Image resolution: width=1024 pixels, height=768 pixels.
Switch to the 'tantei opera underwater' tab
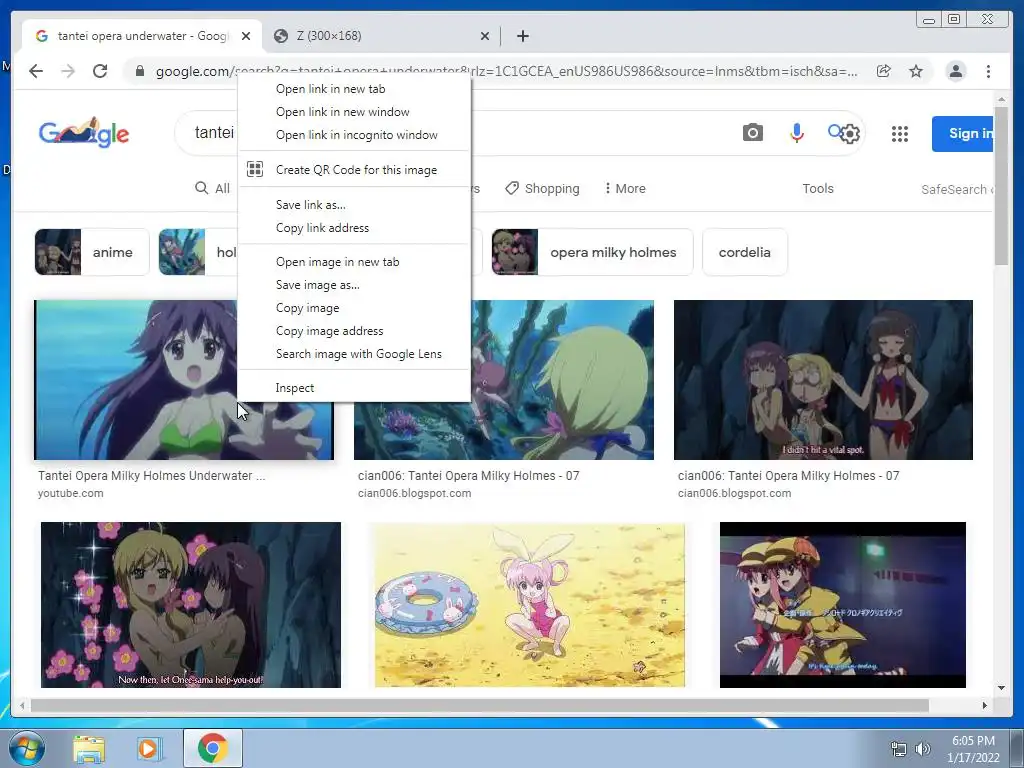tap(142, 36)
